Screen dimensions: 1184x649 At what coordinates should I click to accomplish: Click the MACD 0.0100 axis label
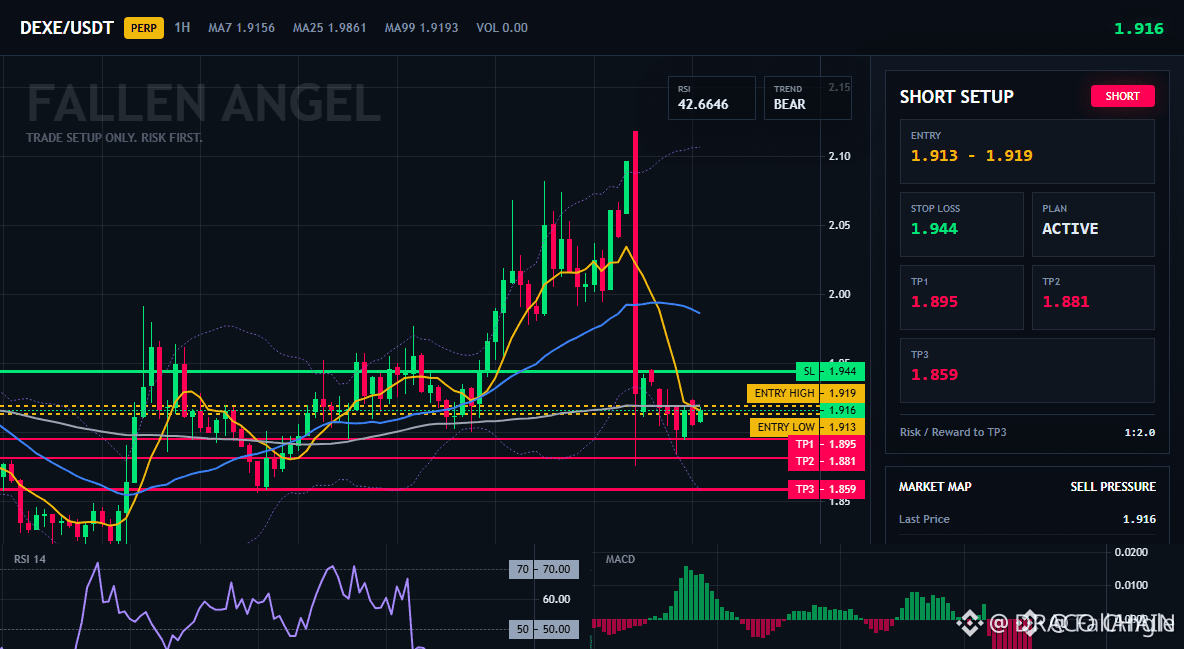[1131, 585]
